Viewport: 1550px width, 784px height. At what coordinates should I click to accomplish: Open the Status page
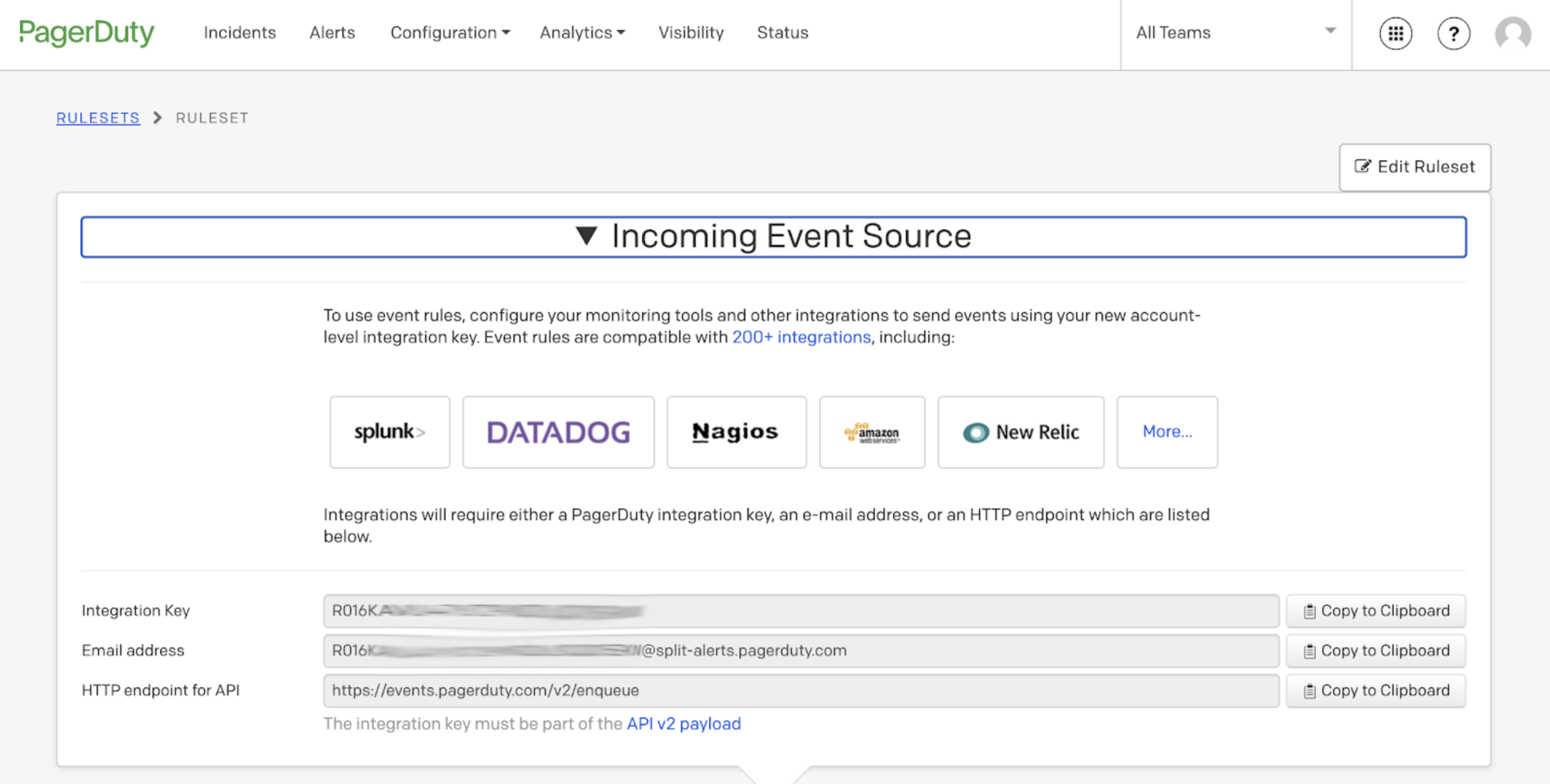782,32
